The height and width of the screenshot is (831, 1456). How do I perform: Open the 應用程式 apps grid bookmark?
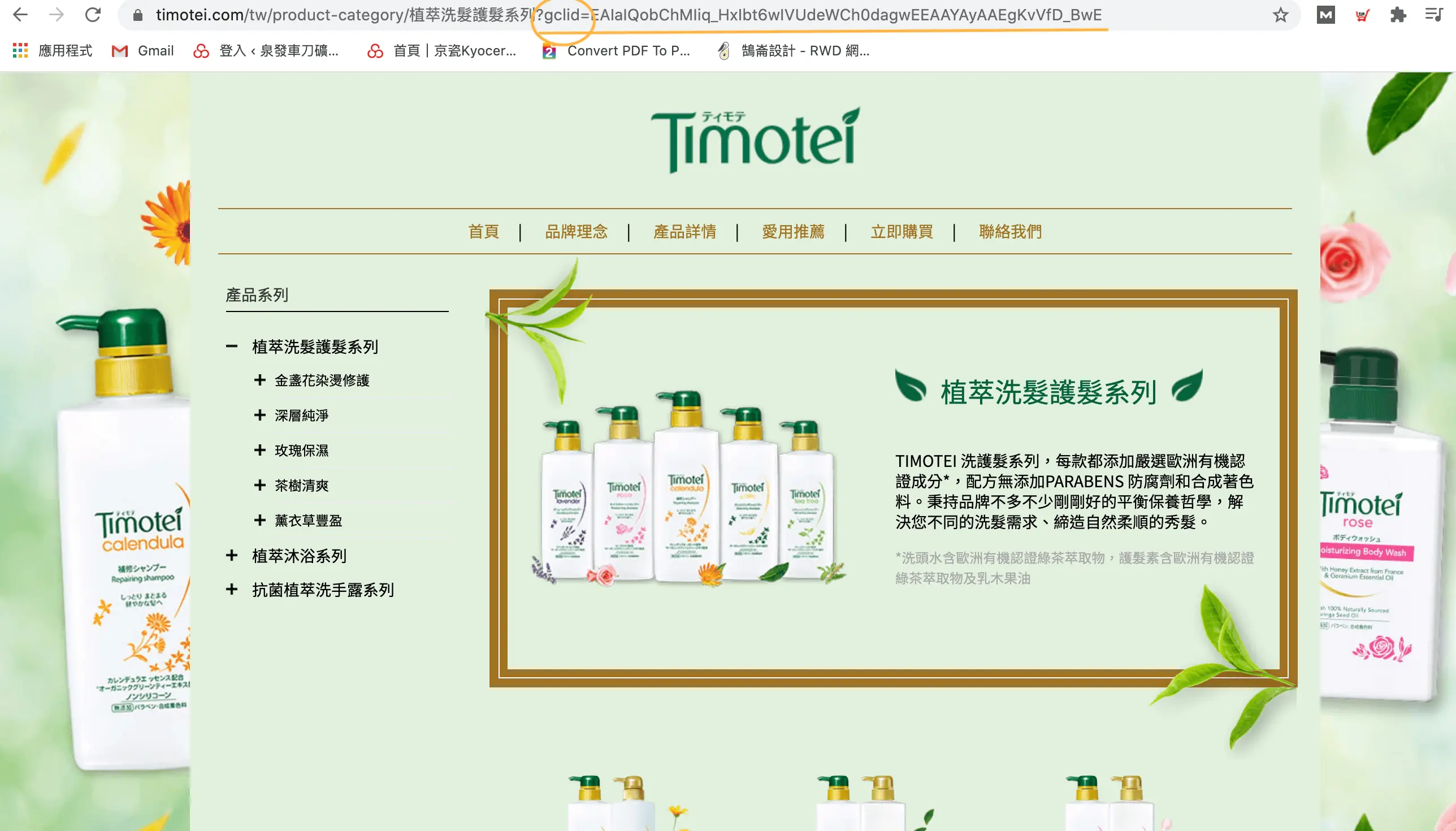click(52, 51)
